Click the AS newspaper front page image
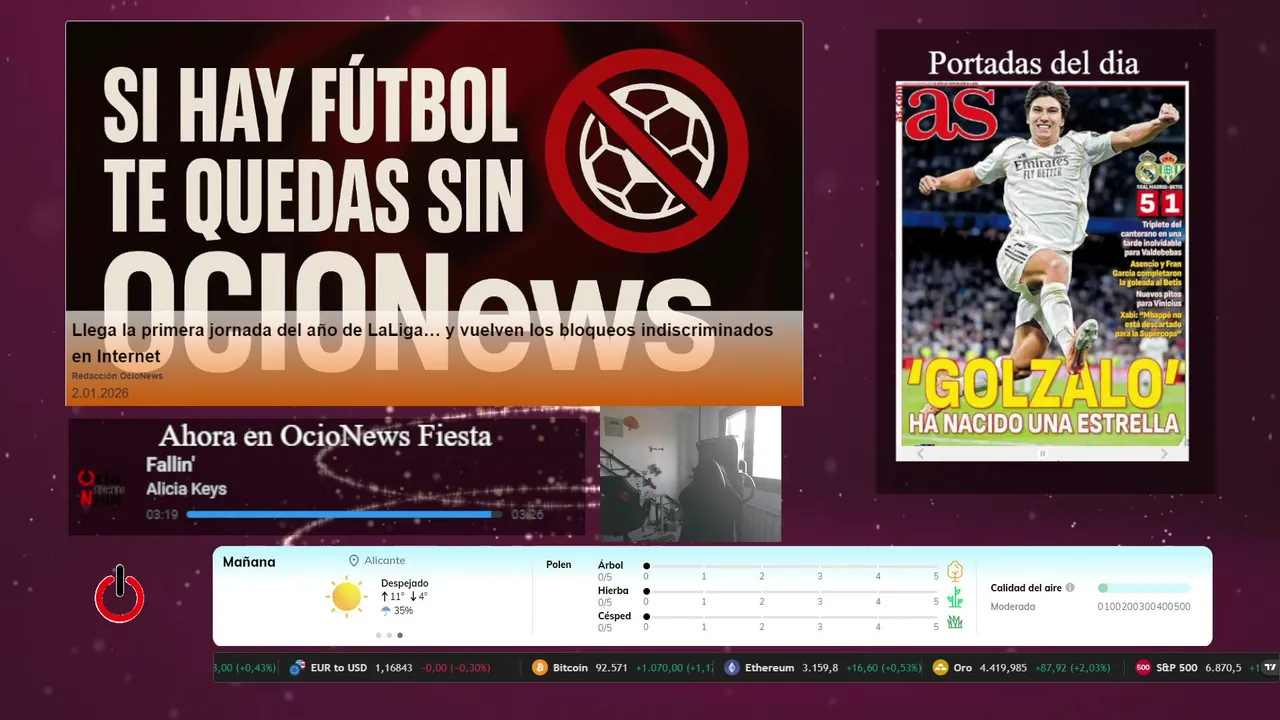The height and width of the screenshot is (720, 1280). pos(1042,263)
